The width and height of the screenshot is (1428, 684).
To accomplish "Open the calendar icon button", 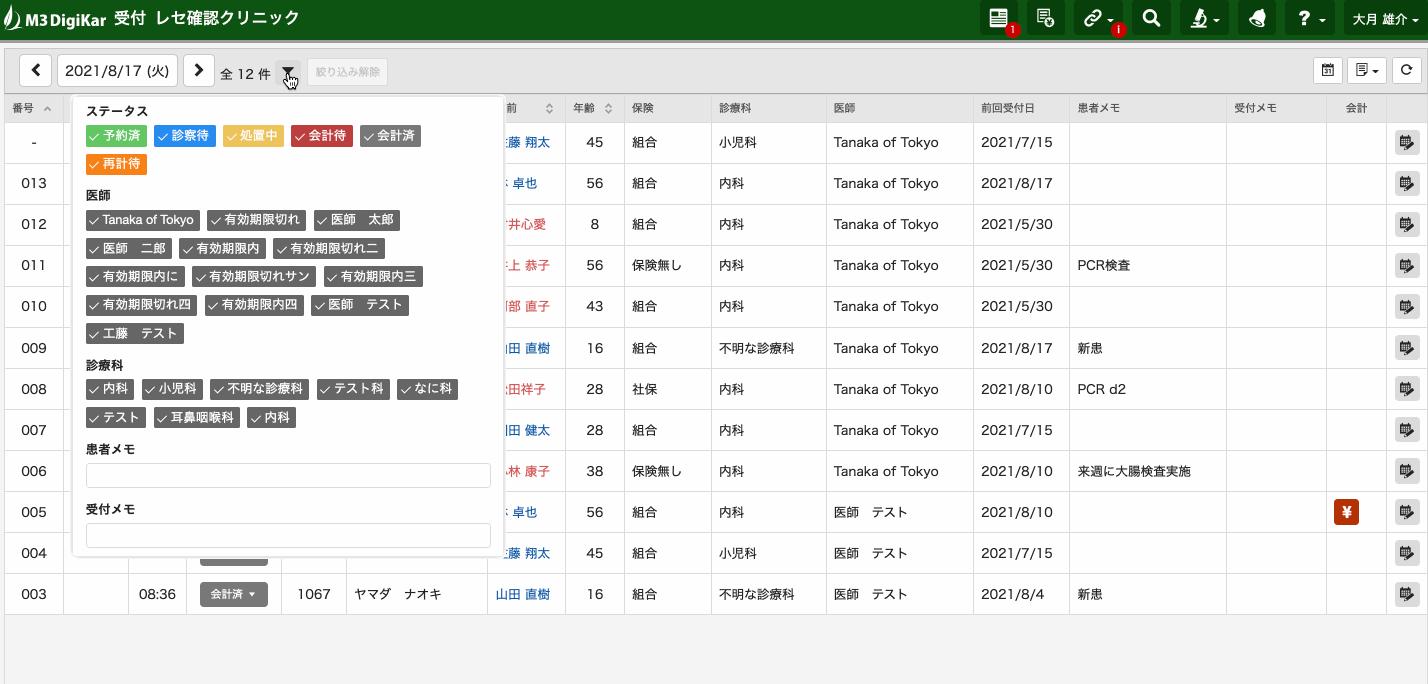I will point(1327,70).
